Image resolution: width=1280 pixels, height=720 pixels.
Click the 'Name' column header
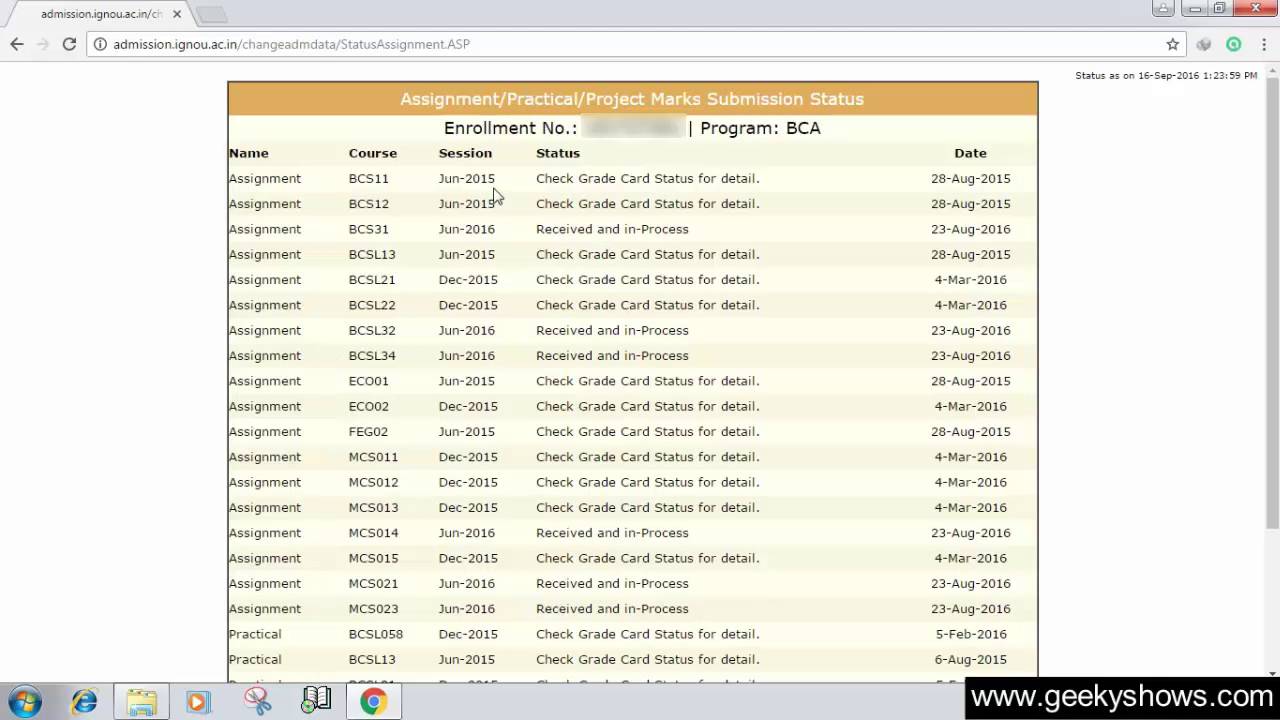249,153
